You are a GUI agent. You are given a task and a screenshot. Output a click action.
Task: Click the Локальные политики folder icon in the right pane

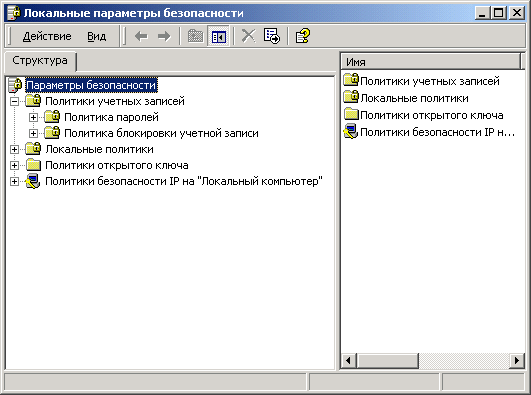pyautogui.click(x=351, y=97)
